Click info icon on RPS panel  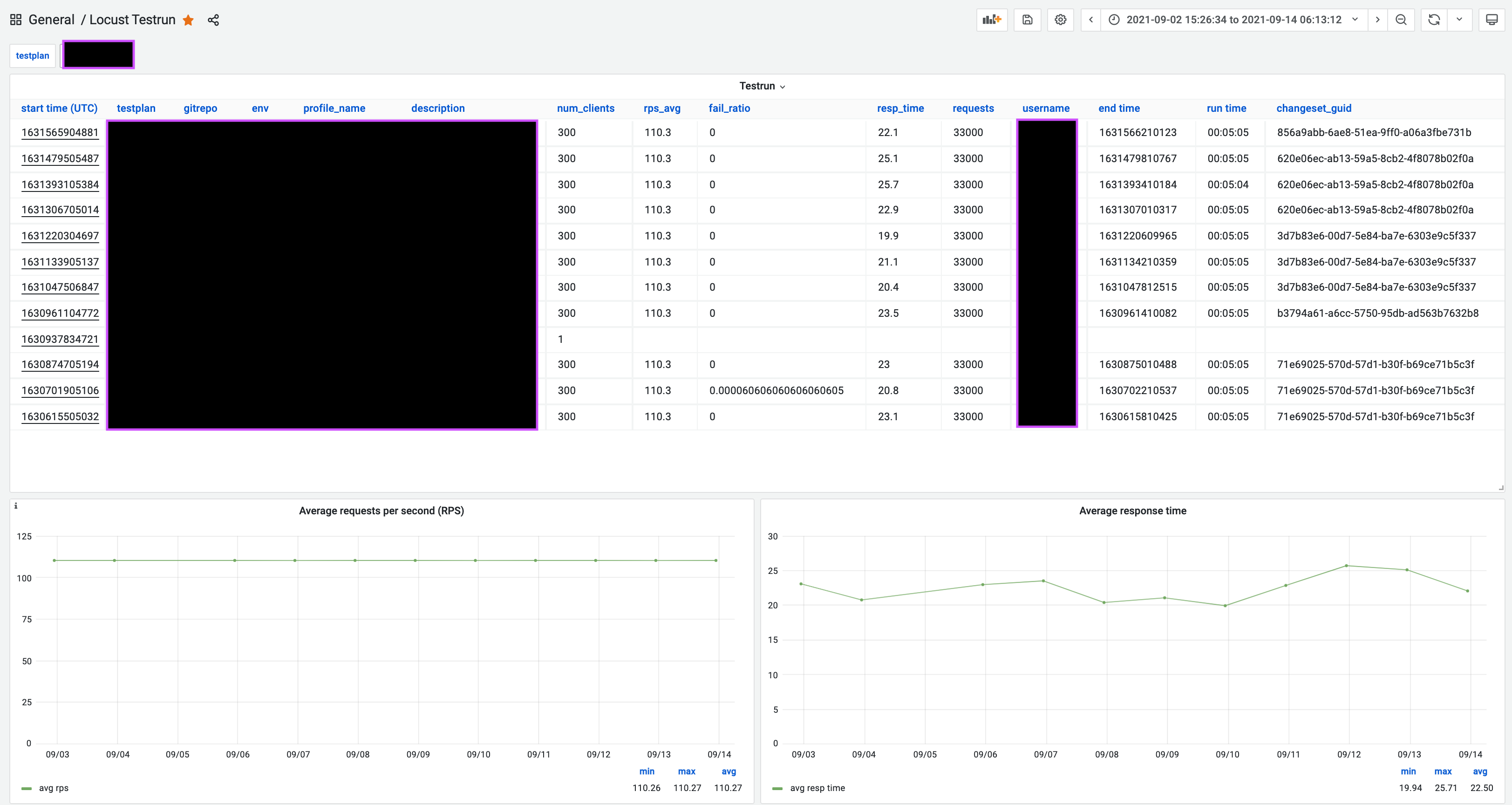pos(16,505)
